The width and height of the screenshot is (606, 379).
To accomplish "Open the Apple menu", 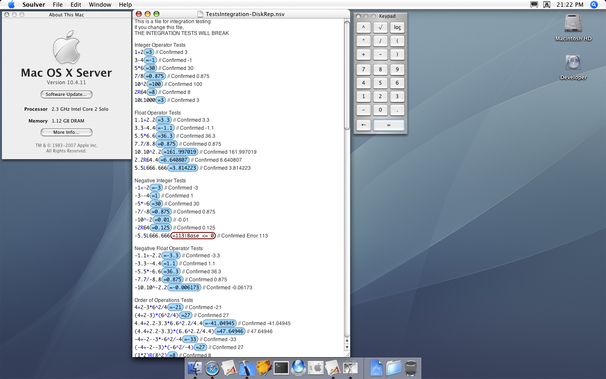I will pyautogui.click(x=11, y=5).
